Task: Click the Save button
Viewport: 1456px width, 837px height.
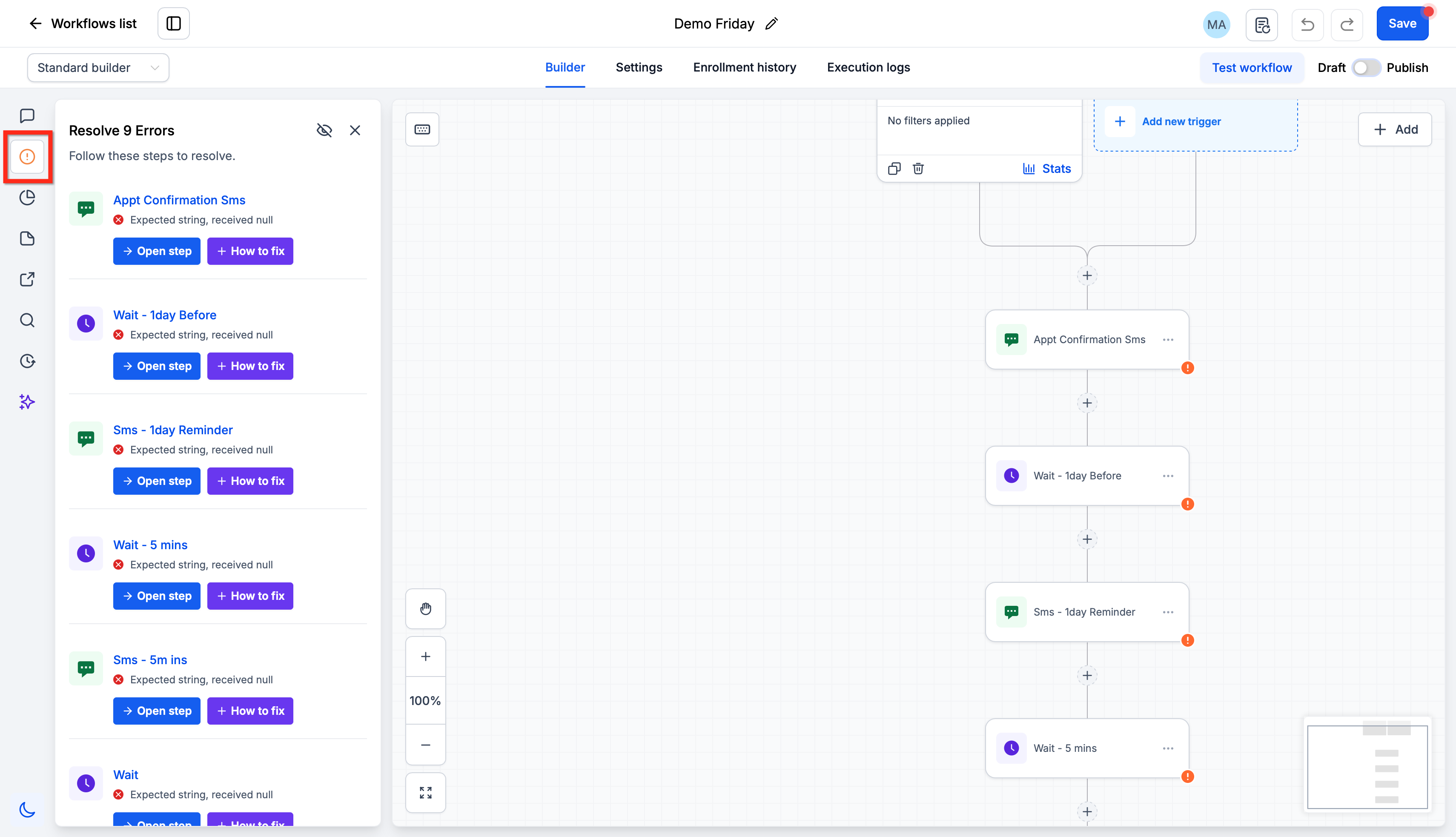Action: pyautogui.click(x=1402, y=23)
